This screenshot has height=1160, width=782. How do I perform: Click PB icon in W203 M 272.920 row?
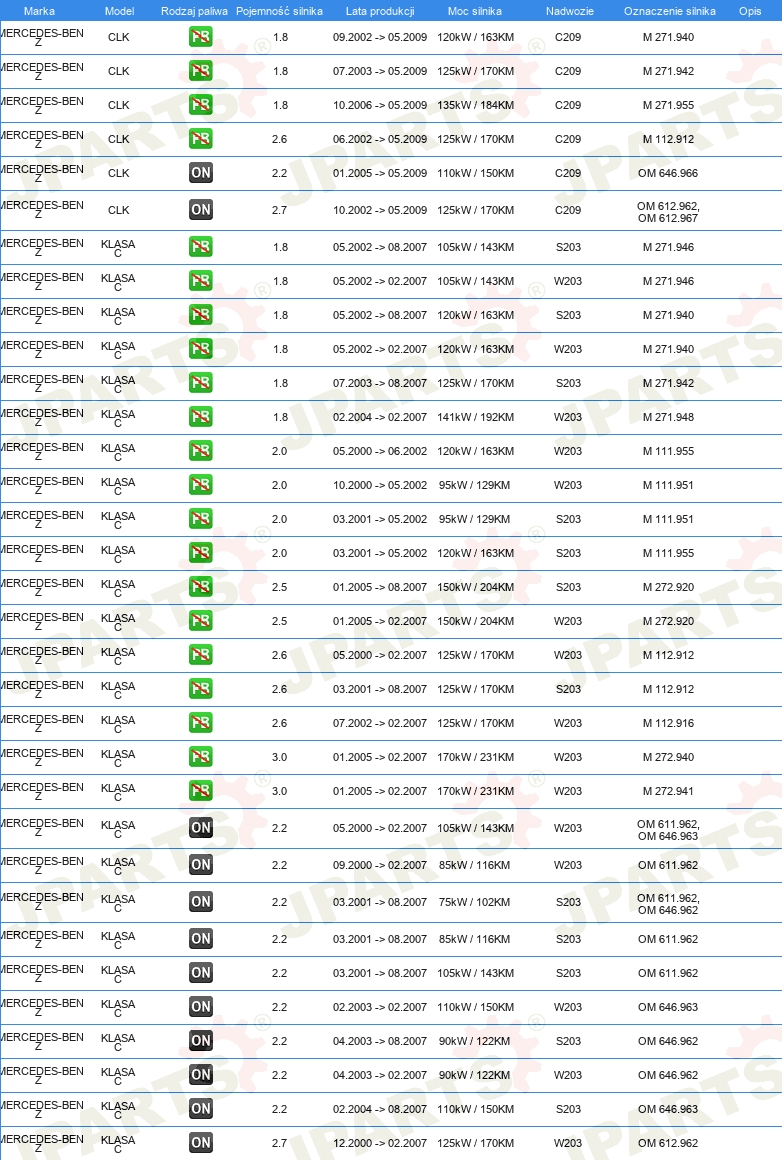(200, 621)
